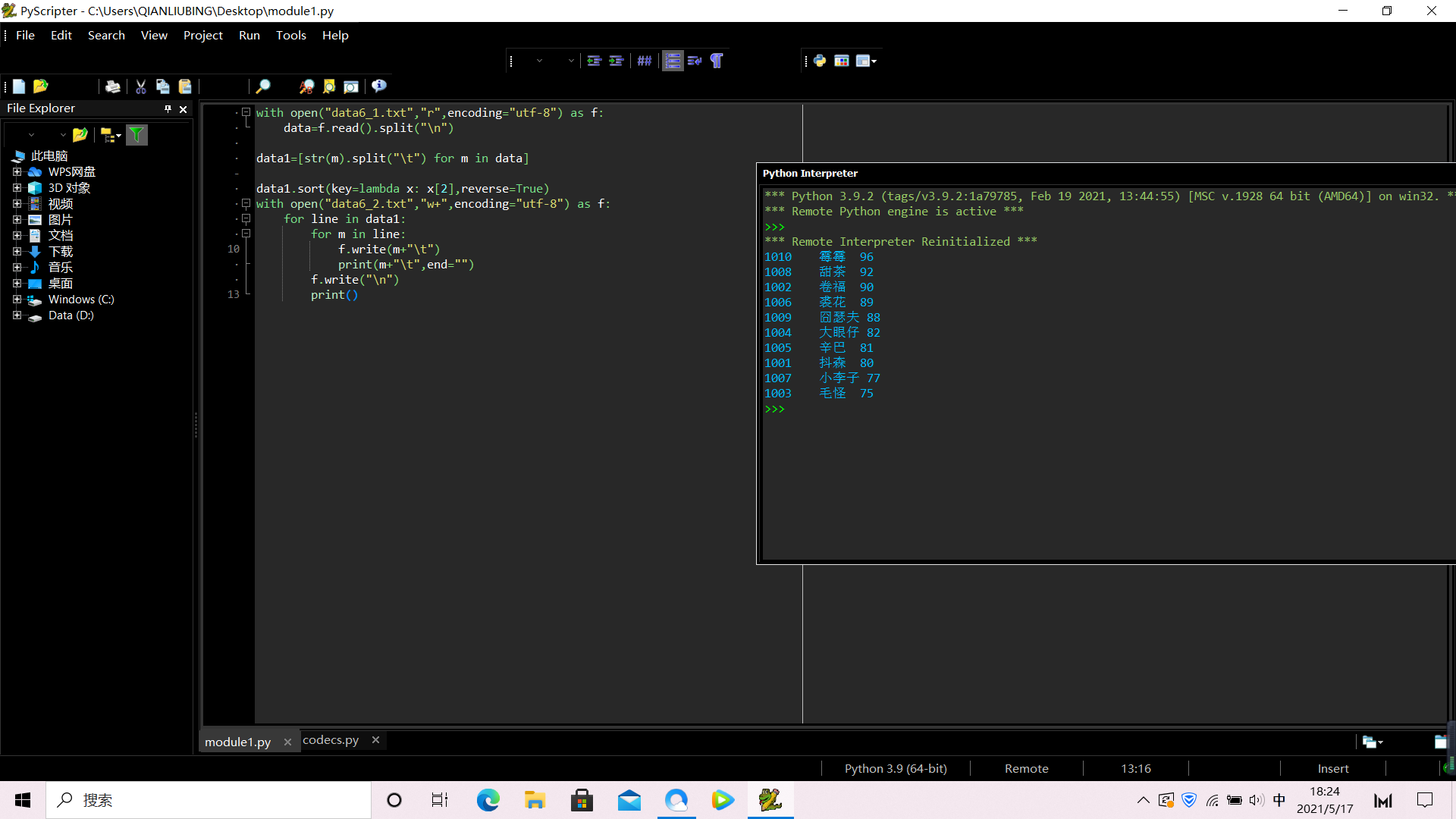Click the Python 3.9 (64-bit) status label
1456x819 pixels.
[x=896, y=769]
